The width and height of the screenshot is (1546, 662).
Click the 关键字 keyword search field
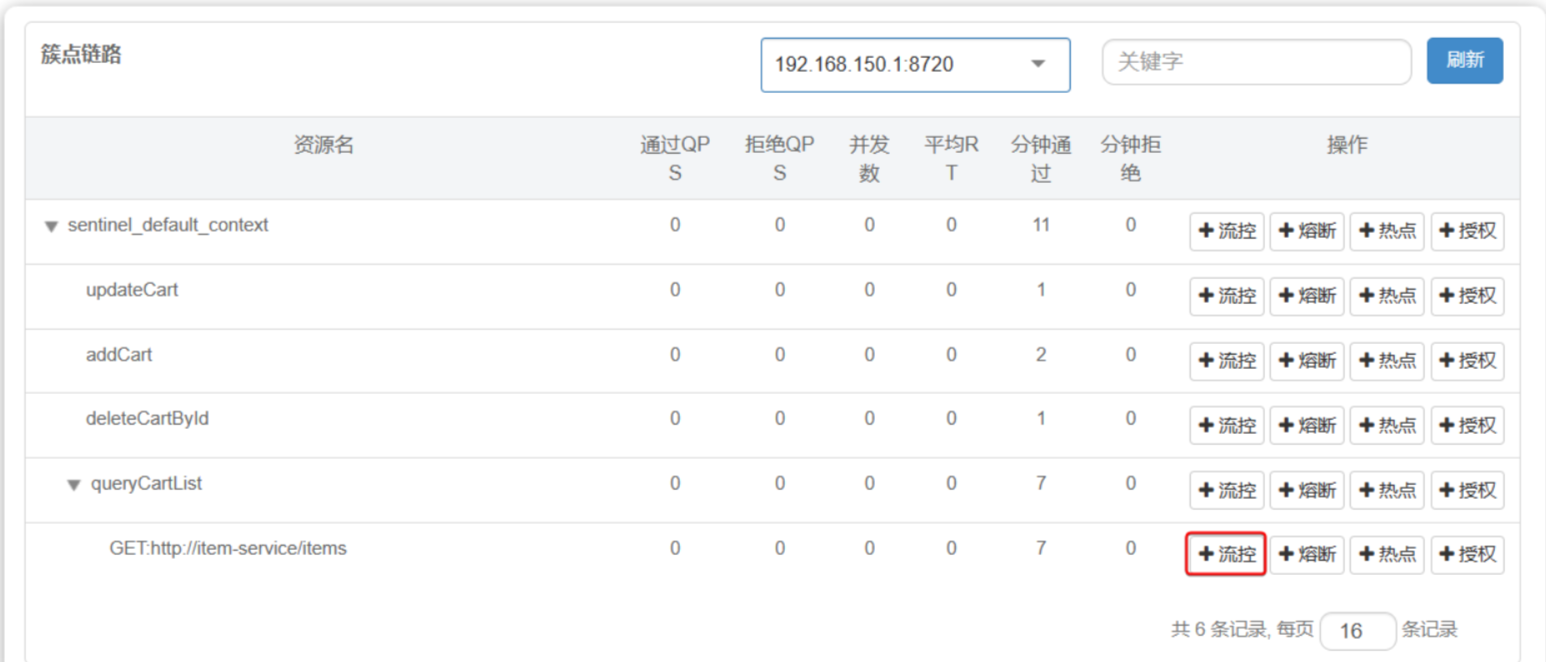click(x=1256, y=62)
